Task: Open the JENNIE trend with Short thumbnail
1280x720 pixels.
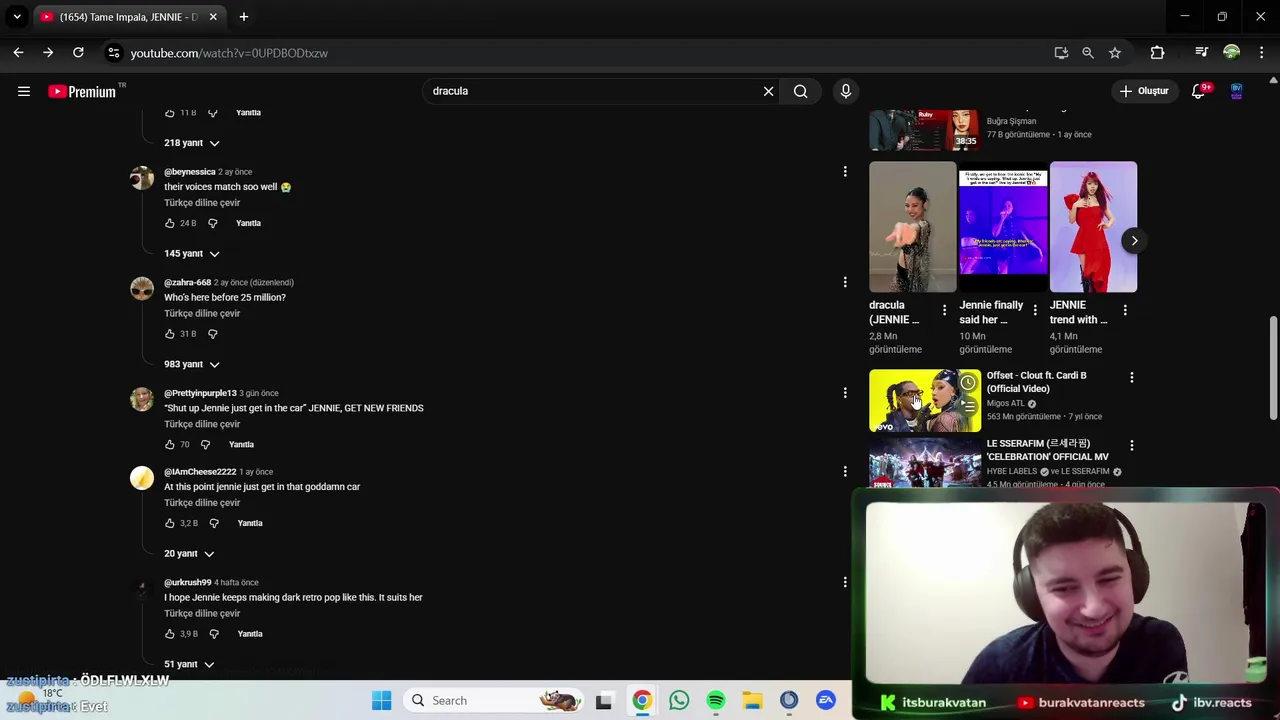Action: (1093, 227)
